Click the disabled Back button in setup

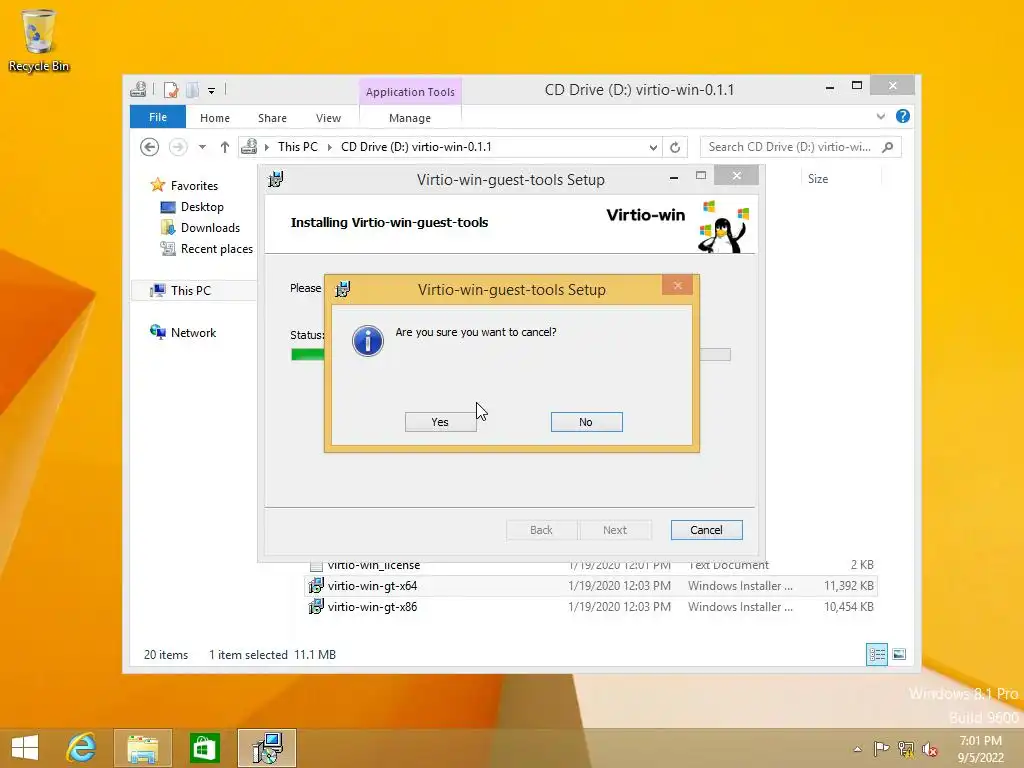[541, 530]
